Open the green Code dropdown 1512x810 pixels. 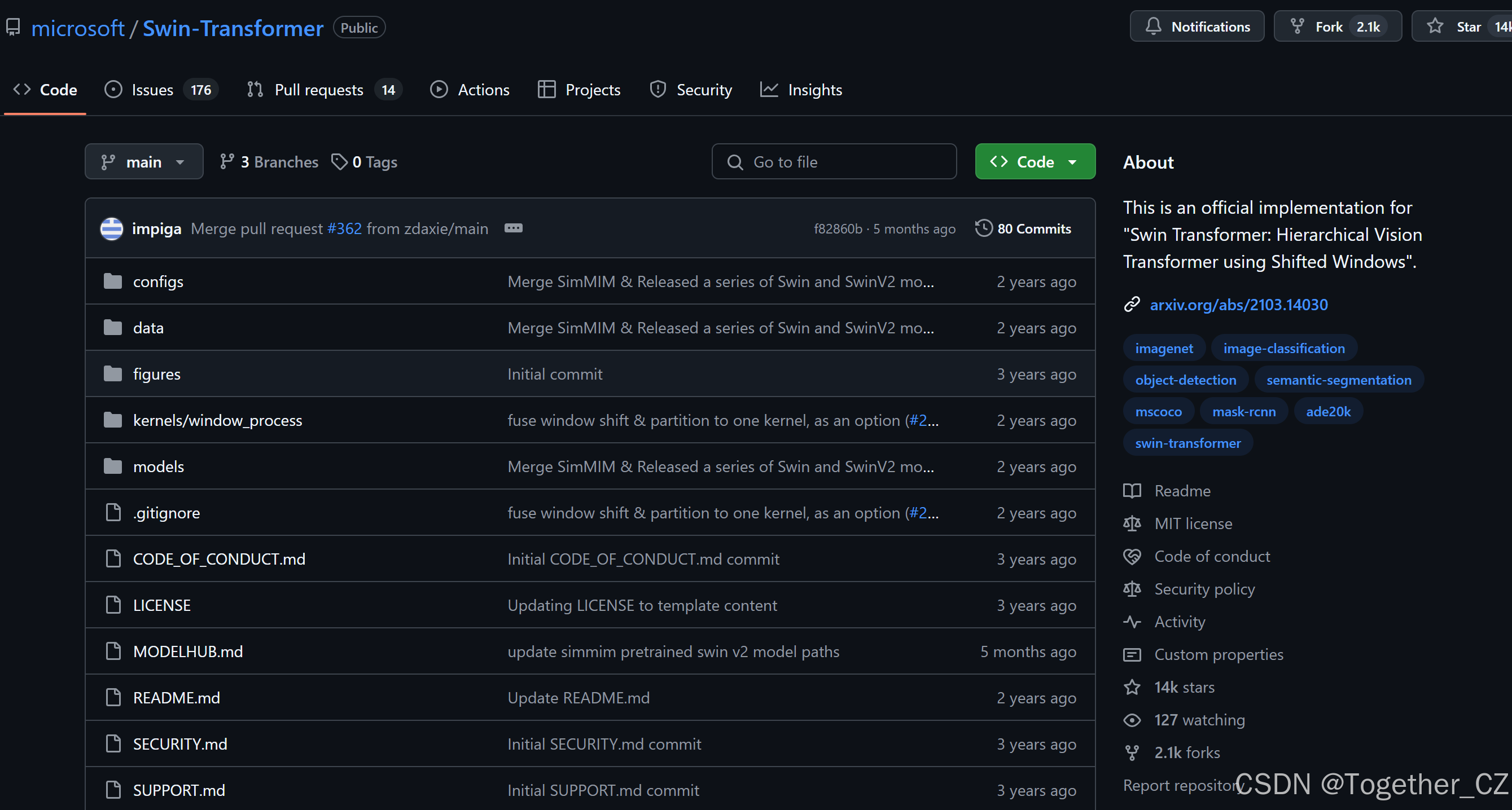(x=1035, y=162)
